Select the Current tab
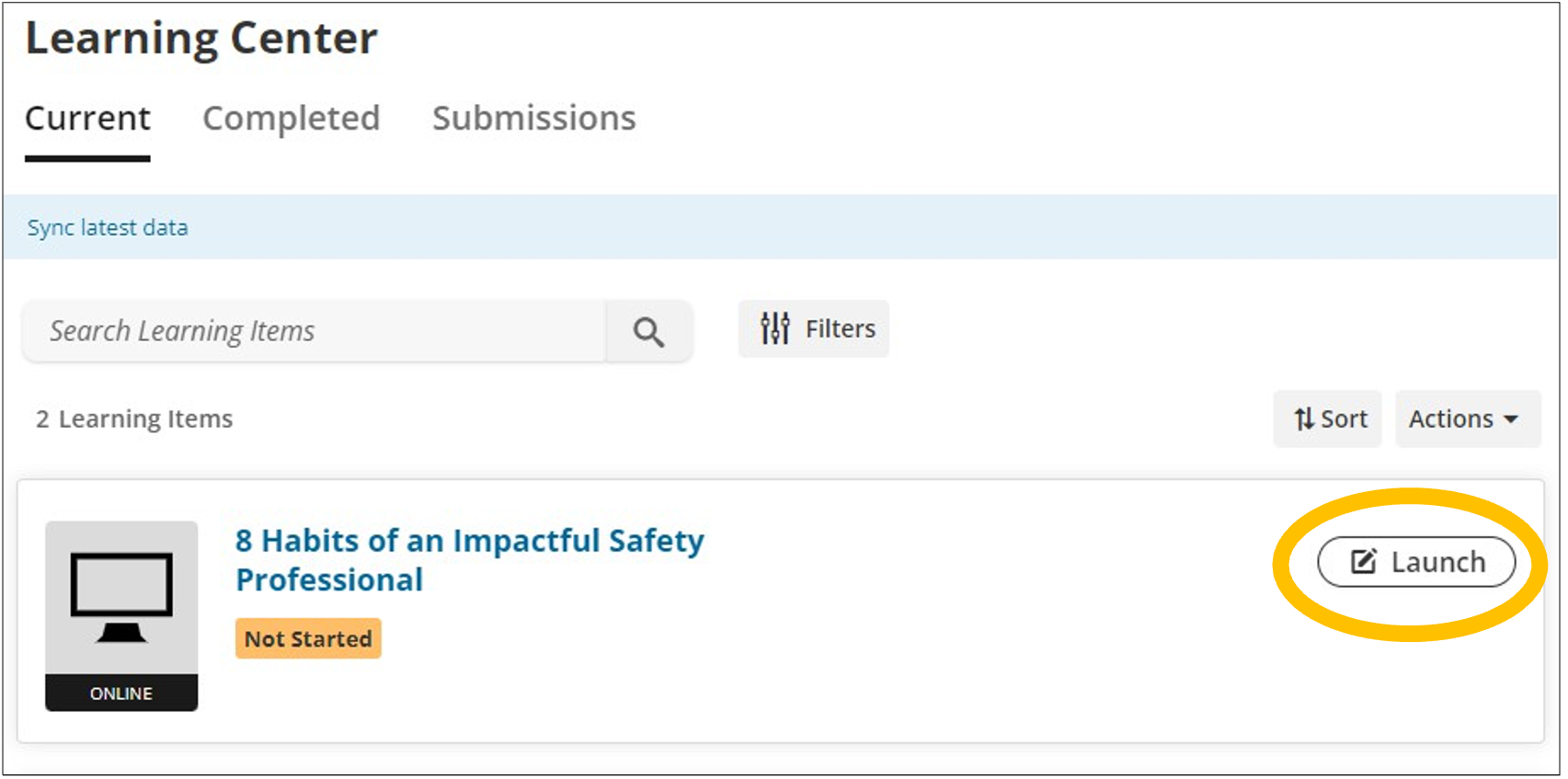 [x=87, y=119]
